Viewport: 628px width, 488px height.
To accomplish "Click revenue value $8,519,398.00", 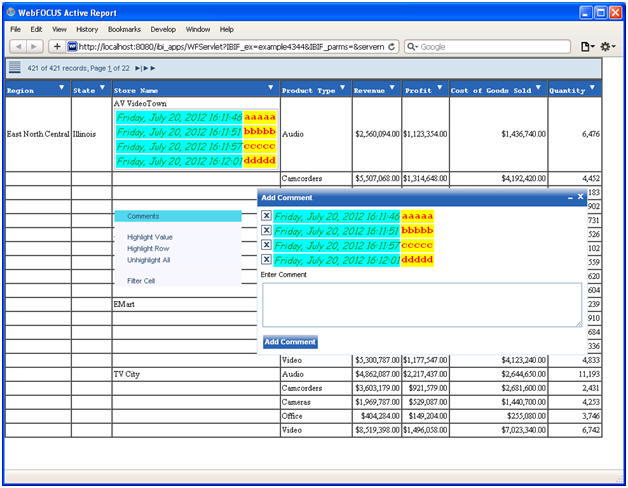I will [377, 430].
